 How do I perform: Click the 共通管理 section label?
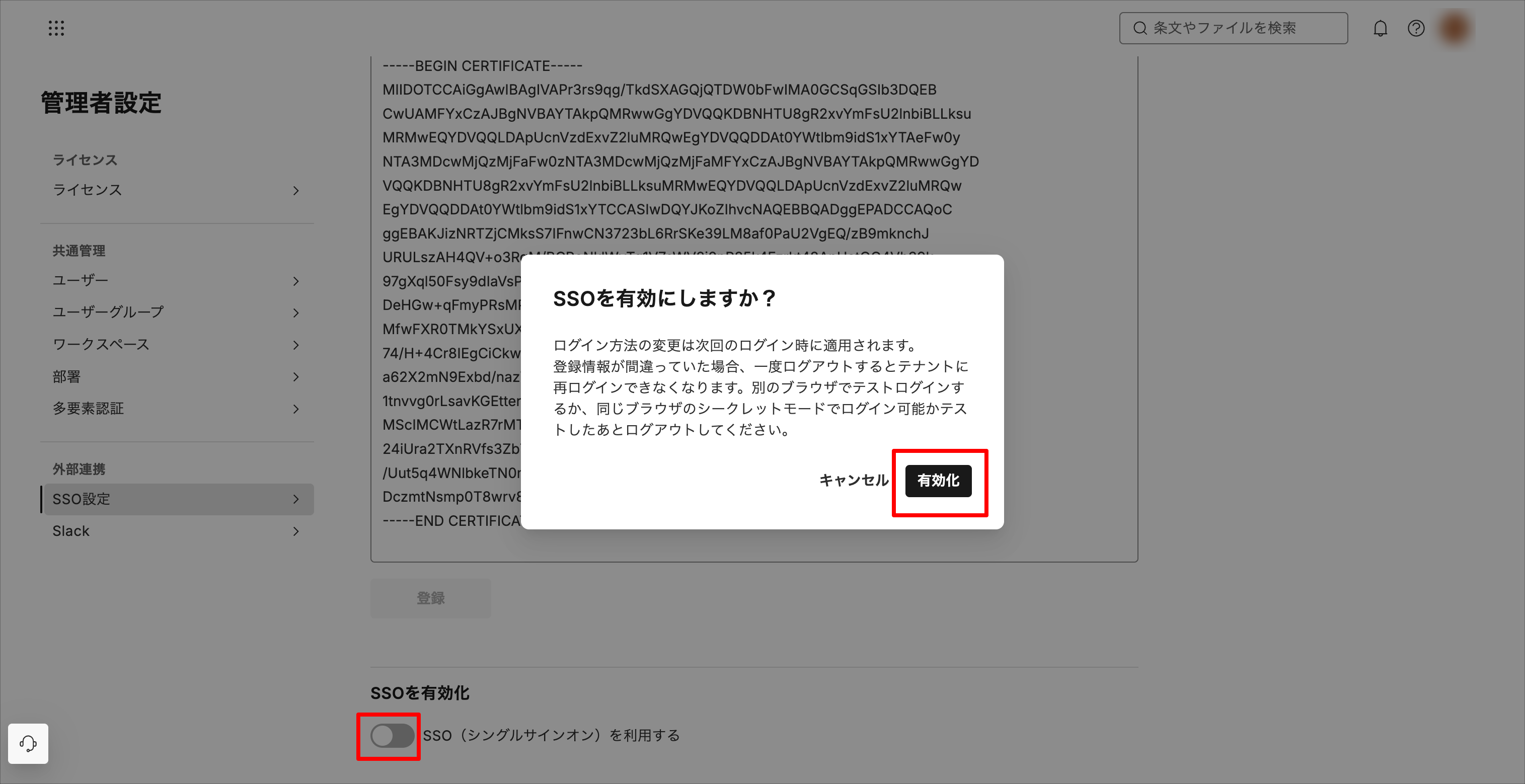click(79, 251)
